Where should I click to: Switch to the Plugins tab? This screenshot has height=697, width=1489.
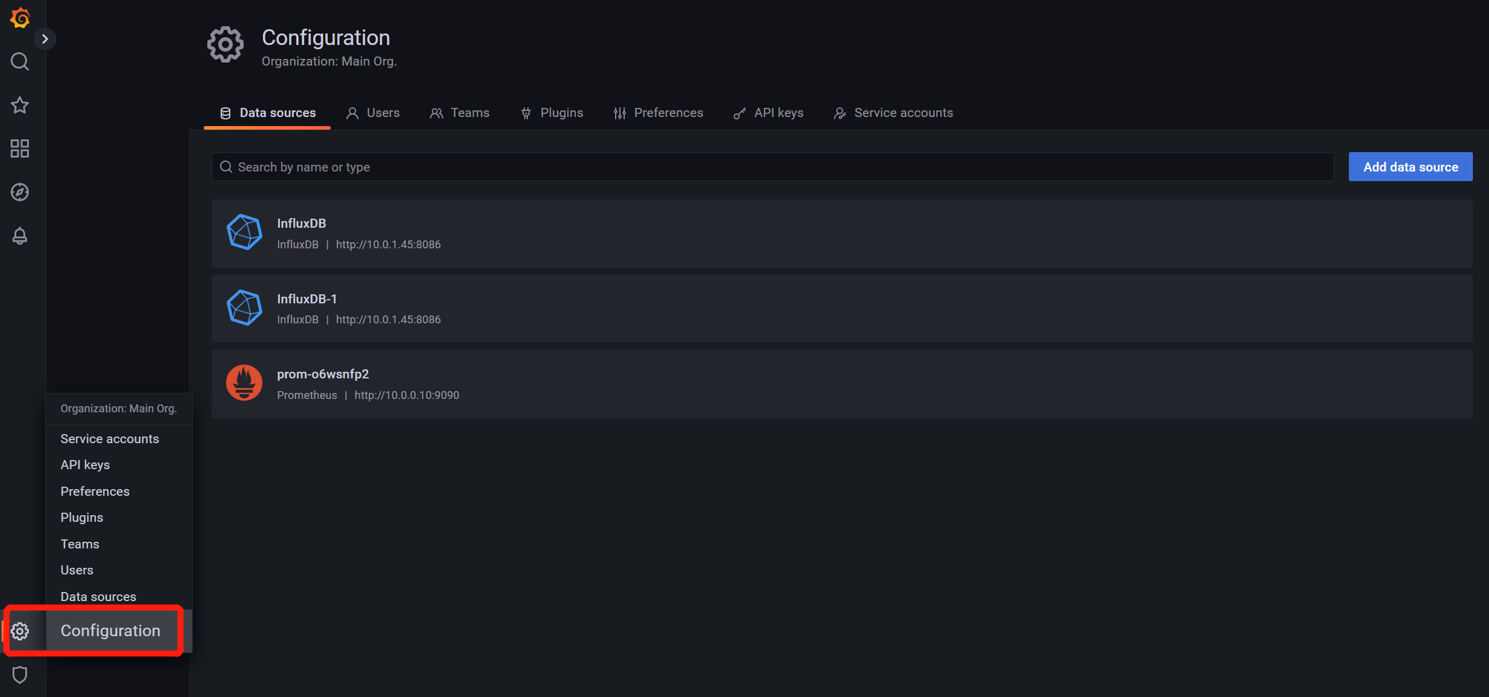pos(552,113)
